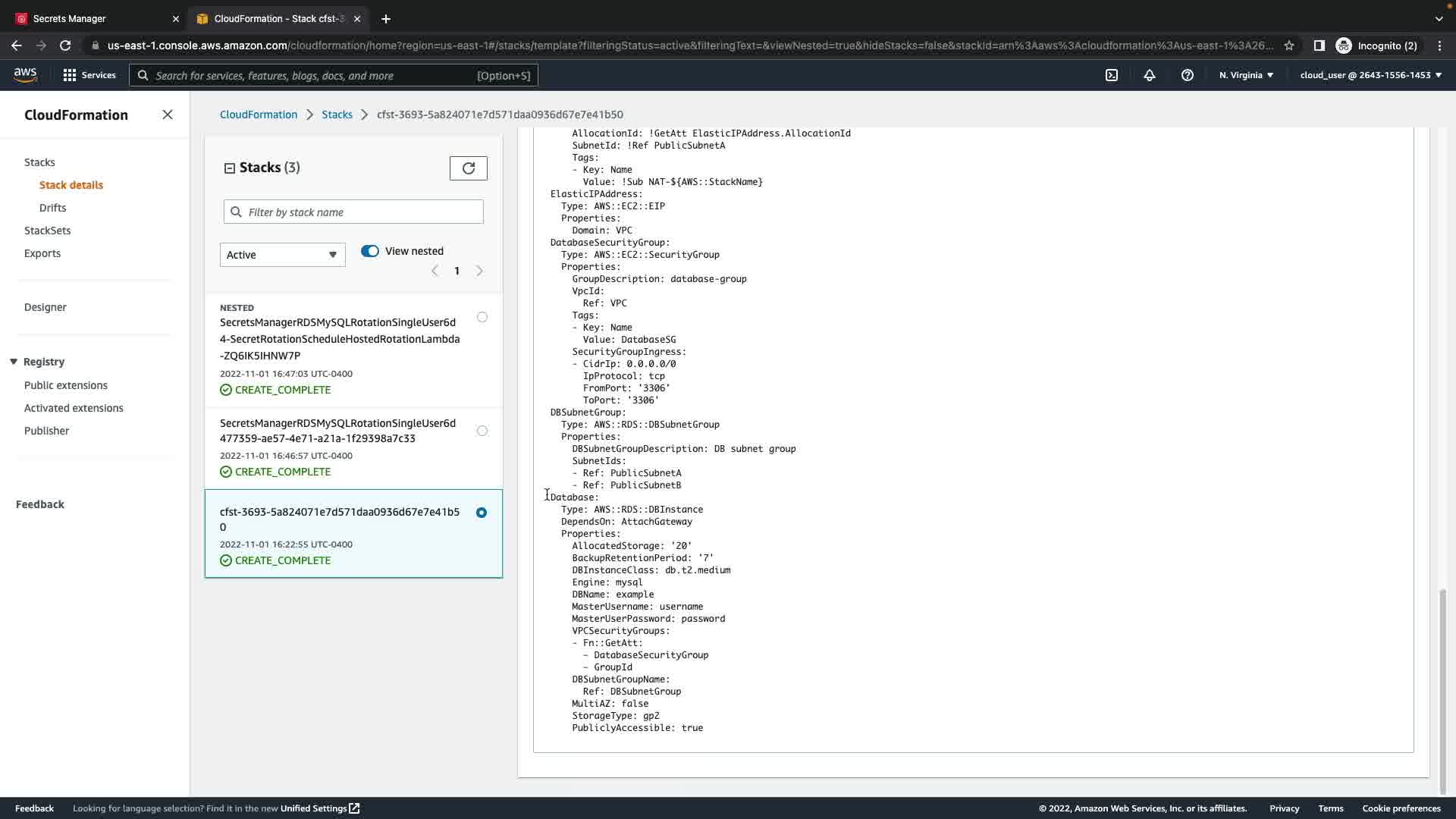Open the N. Virginia region dropdown

point(1246,75)
